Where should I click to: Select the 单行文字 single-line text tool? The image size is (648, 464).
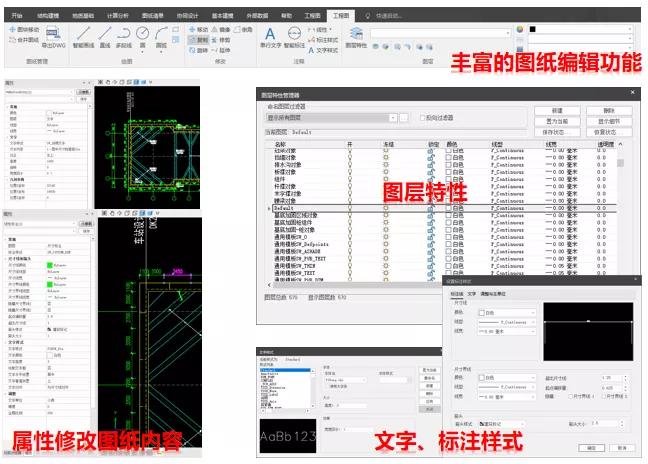click(270, 37)
